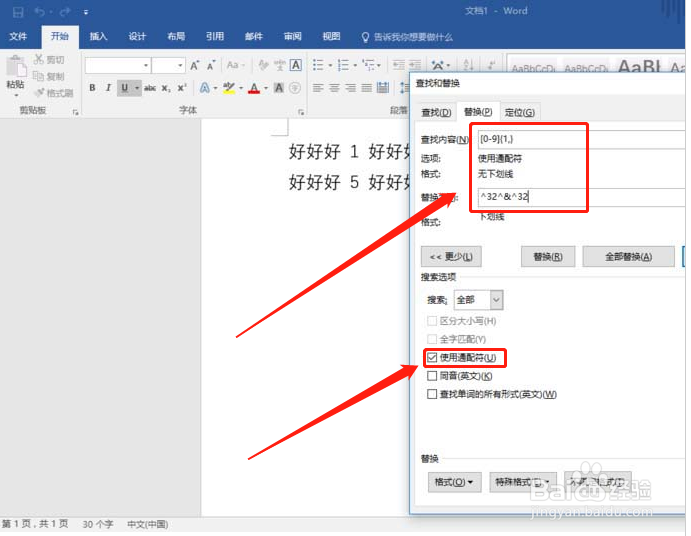Click the Character Border icon
Screen dimensions: 691x536
click(296, 65)
